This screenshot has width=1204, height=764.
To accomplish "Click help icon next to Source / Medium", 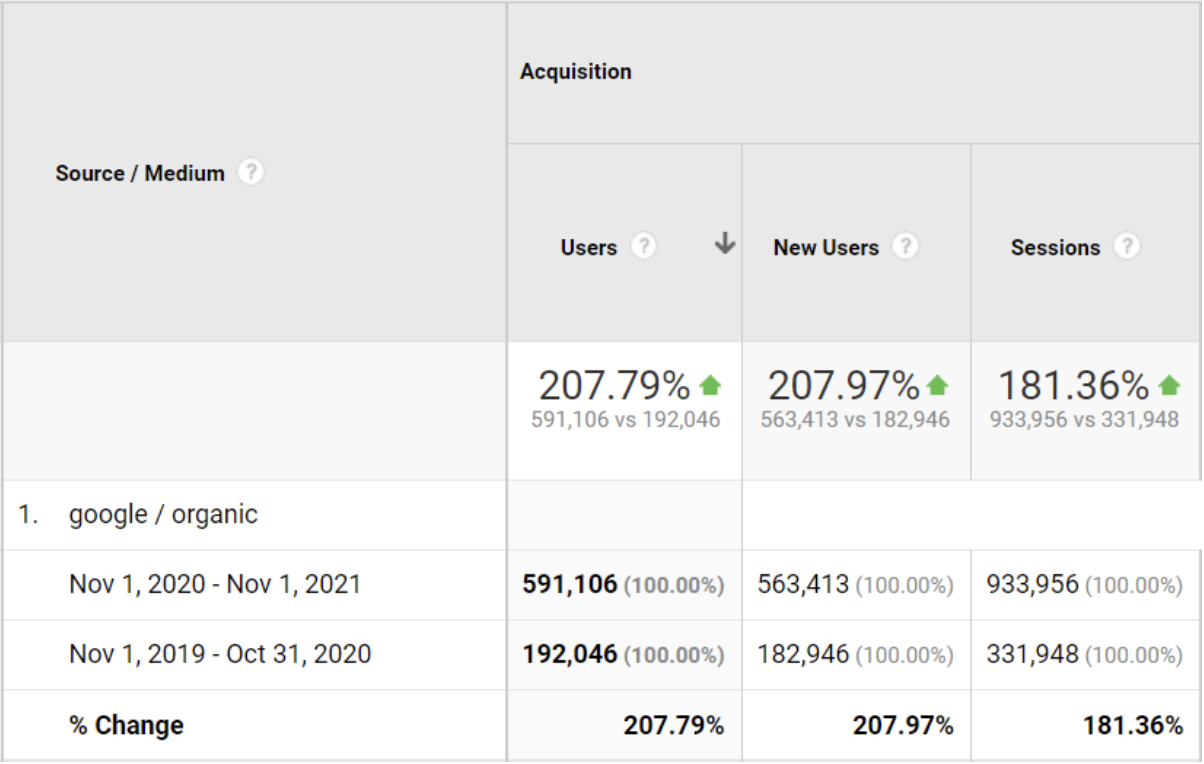I will point(251,173).
